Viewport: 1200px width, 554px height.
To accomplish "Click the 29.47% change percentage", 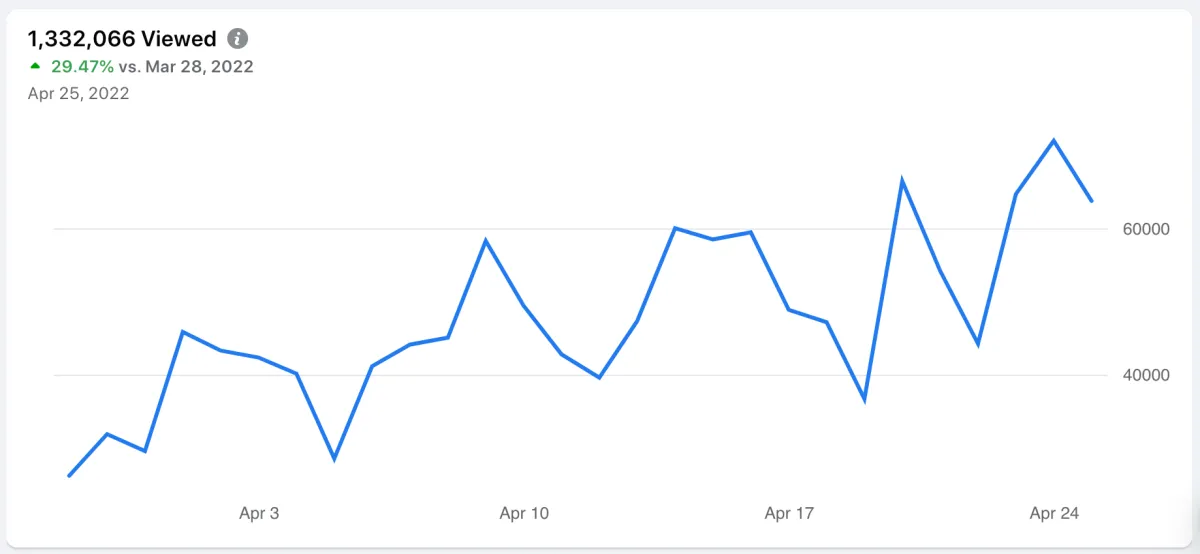I will (82, 67).
